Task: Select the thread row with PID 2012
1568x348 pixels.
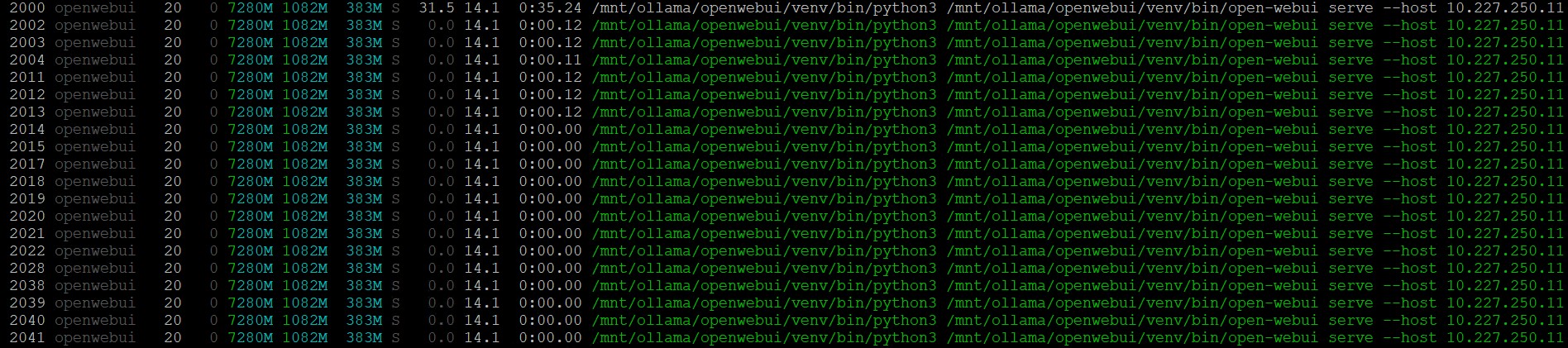Action: pos(27,94)
